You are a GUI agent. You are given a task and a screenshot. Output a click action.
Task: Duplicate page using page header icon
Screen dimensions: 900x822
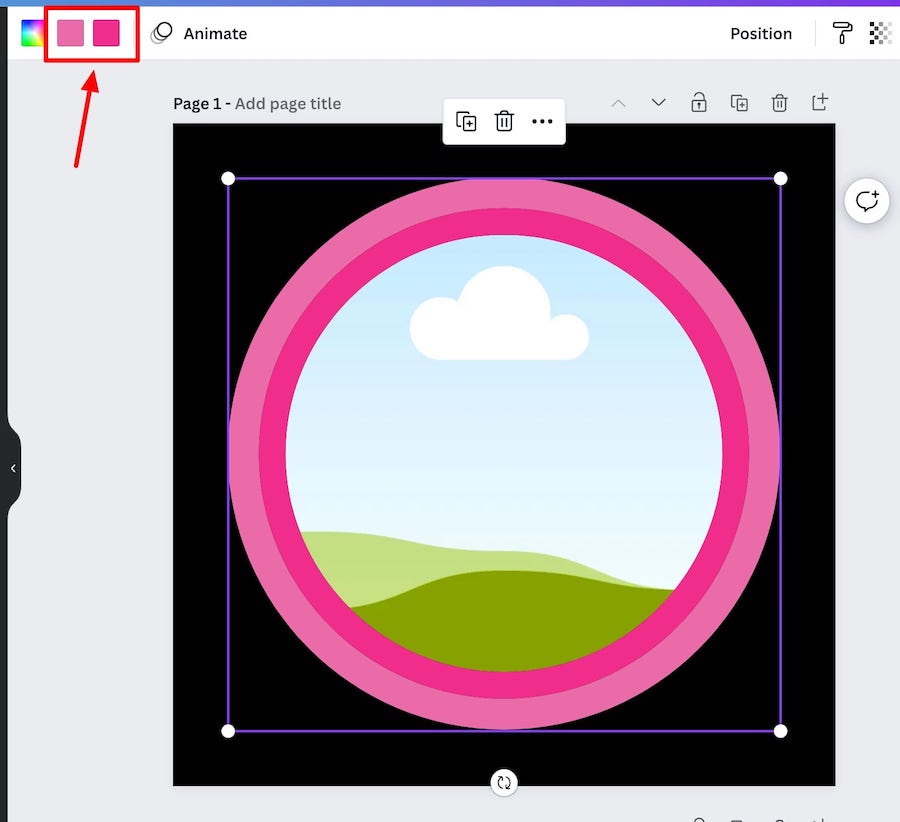tap(739, 103)
